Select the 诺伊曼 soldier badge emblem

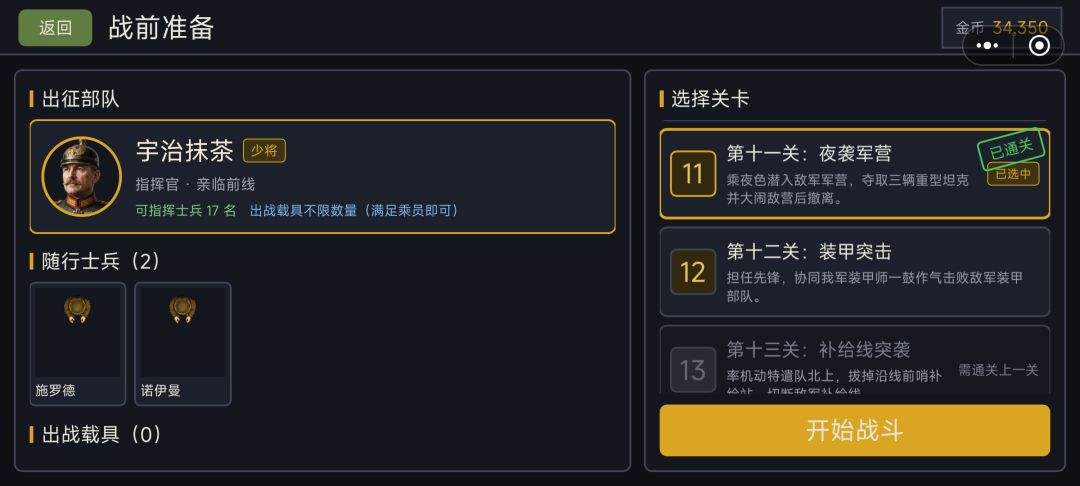point(183,310)
